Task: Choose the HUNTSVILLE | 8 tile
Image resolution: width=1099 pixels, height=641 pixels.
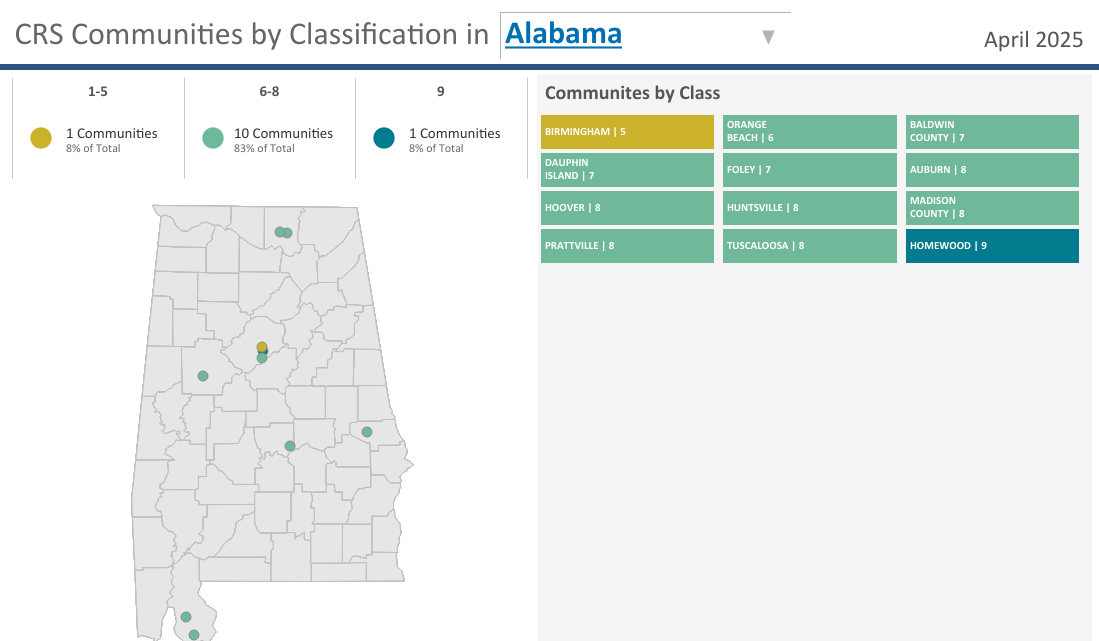Action: pos(810,208)
